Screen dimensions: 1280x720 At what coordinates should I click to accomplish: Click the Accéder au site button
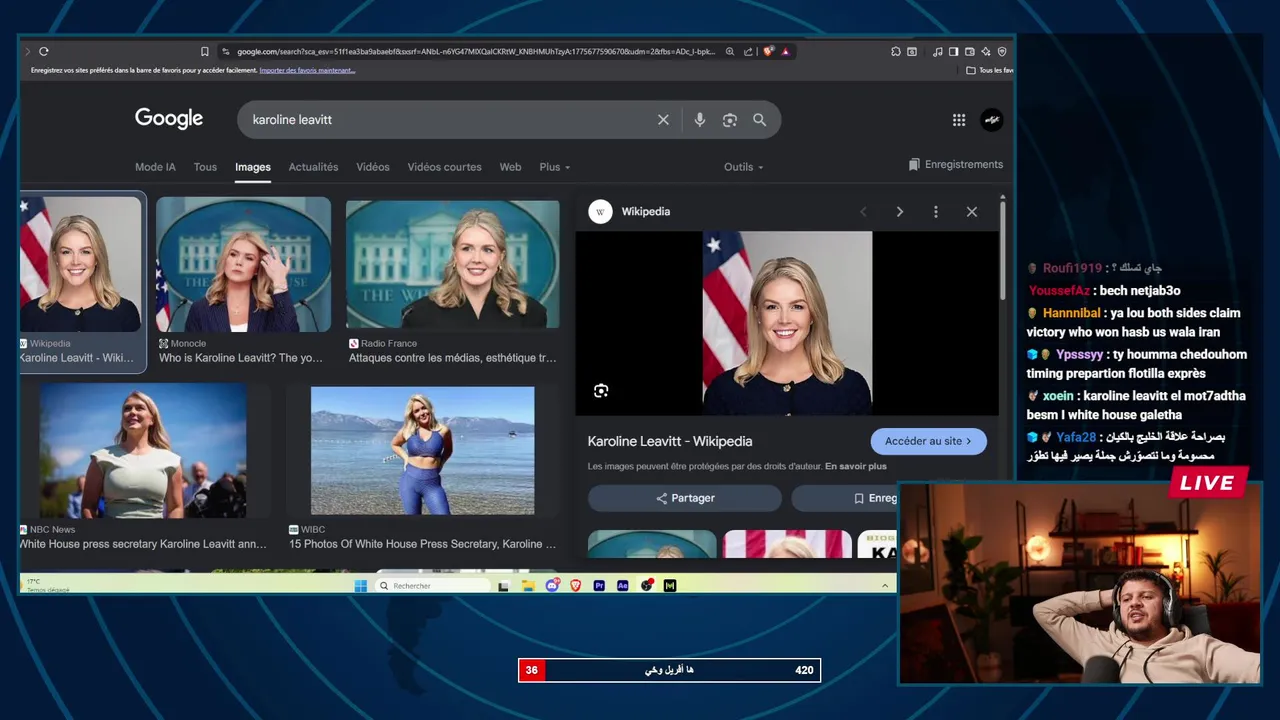[x=928, y=441]
